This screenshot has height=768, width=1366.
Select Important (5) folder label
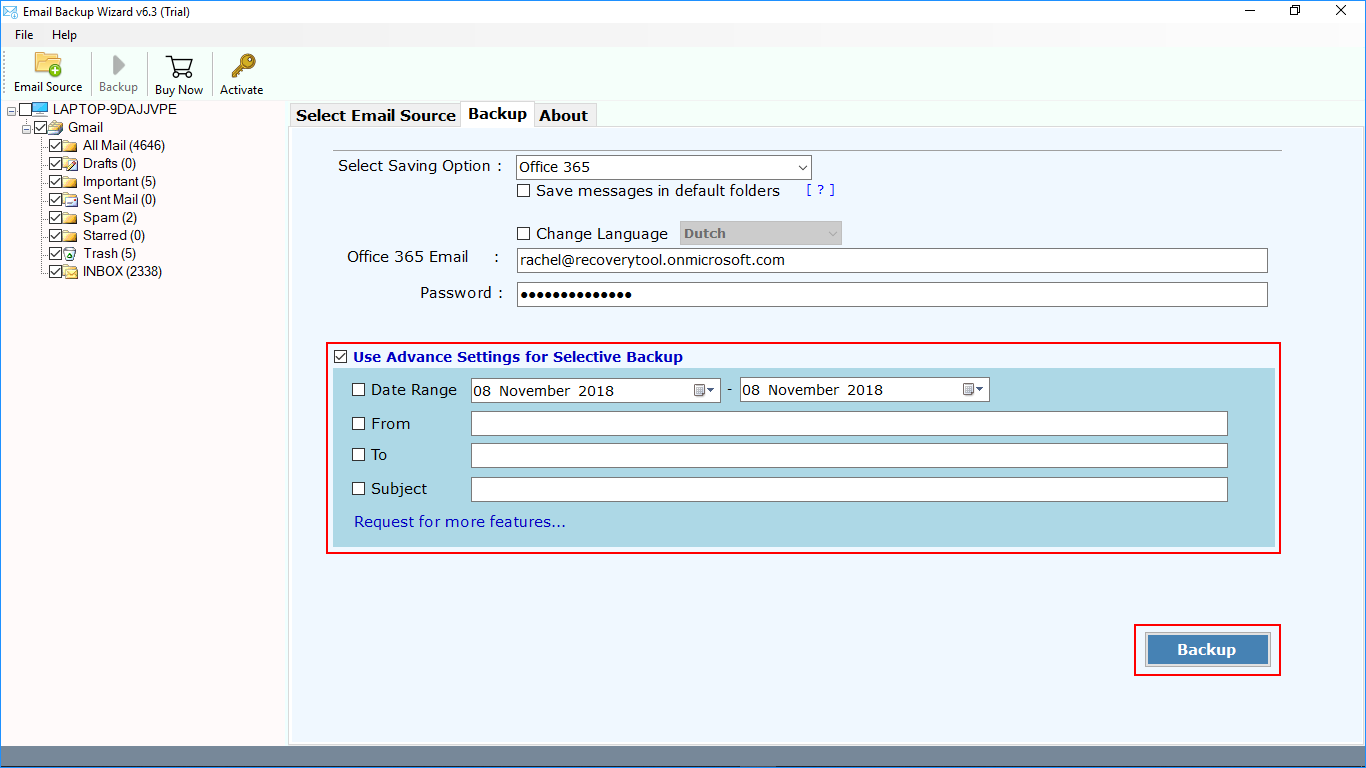119,181
